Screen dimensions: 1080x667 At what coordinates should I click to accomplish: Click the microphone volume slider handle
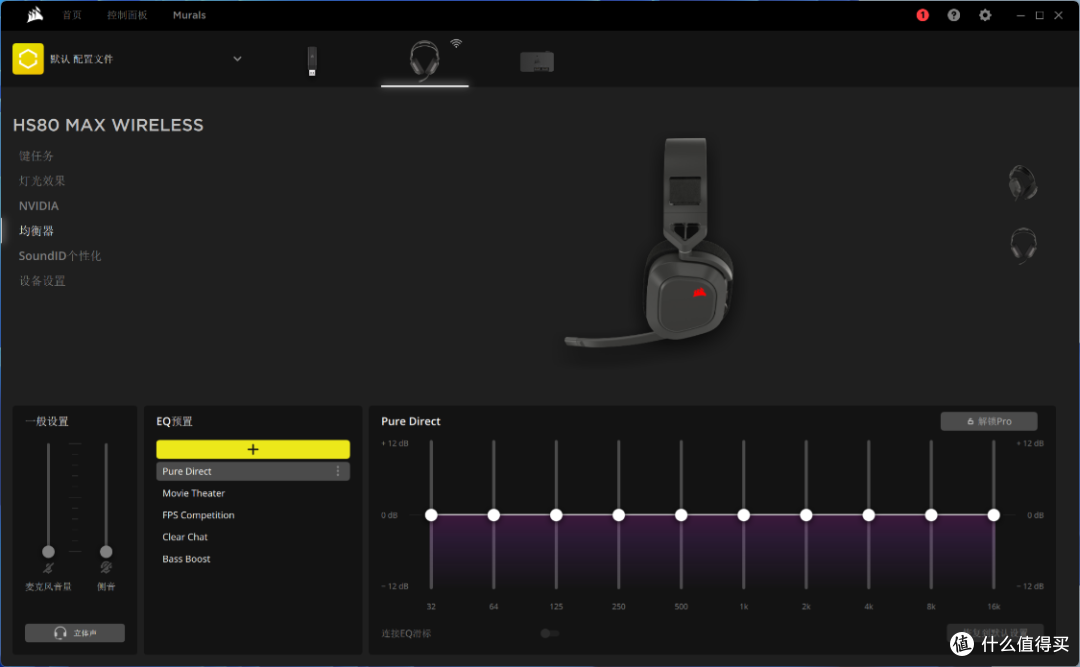(x=48, y=551)
